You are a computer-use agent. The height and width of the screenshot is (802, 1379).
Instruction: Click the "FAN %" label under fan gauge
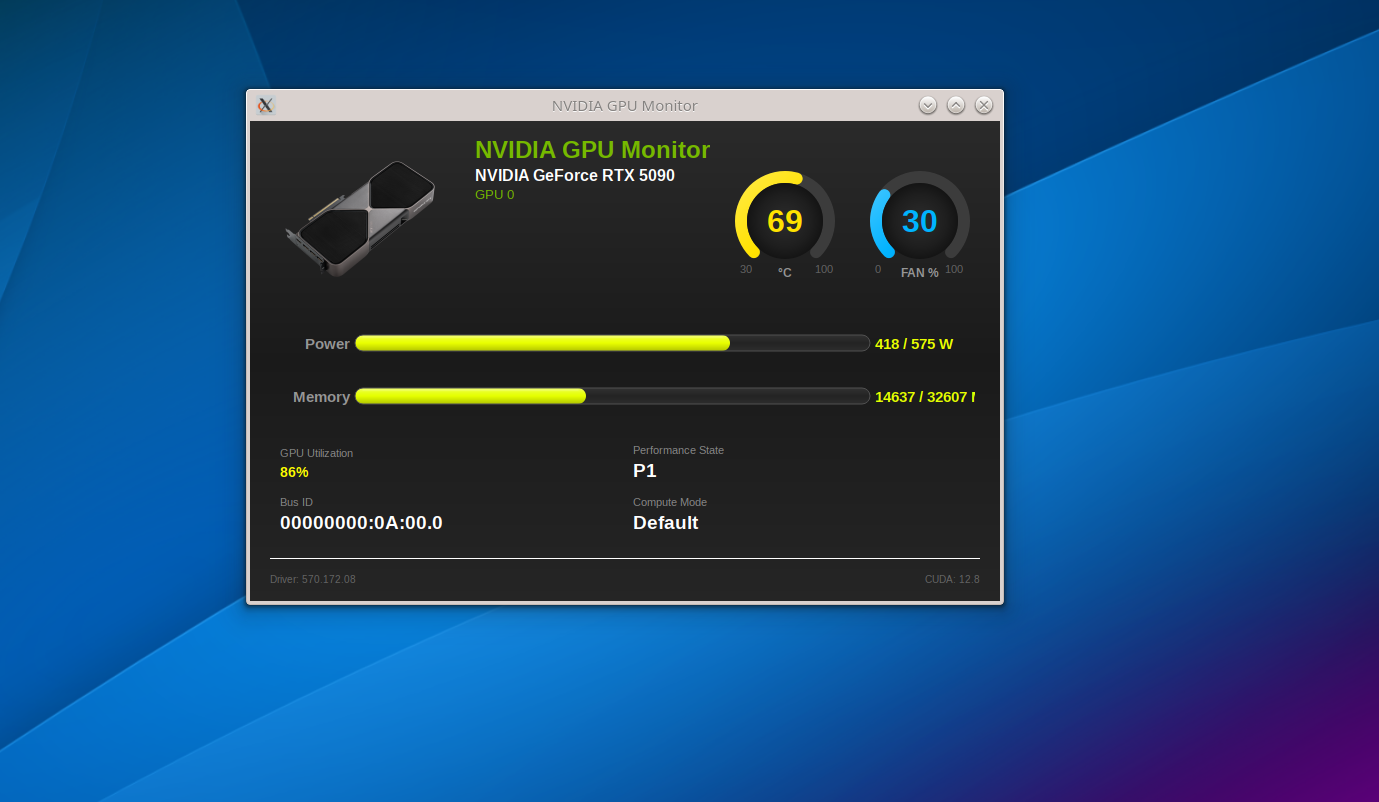(920, 273)
